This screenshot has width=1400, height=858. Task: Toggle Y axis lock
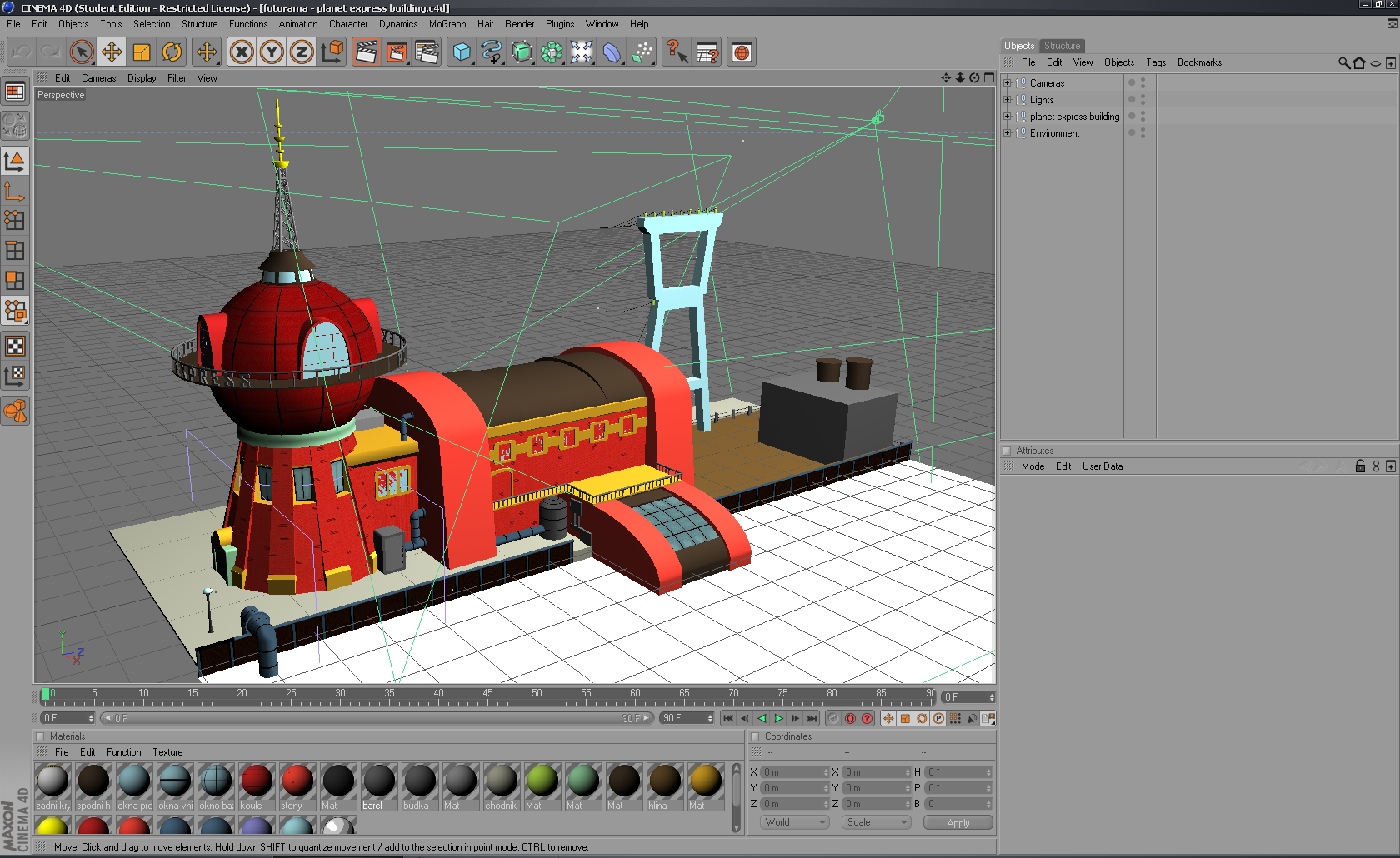tap(272, 52)
